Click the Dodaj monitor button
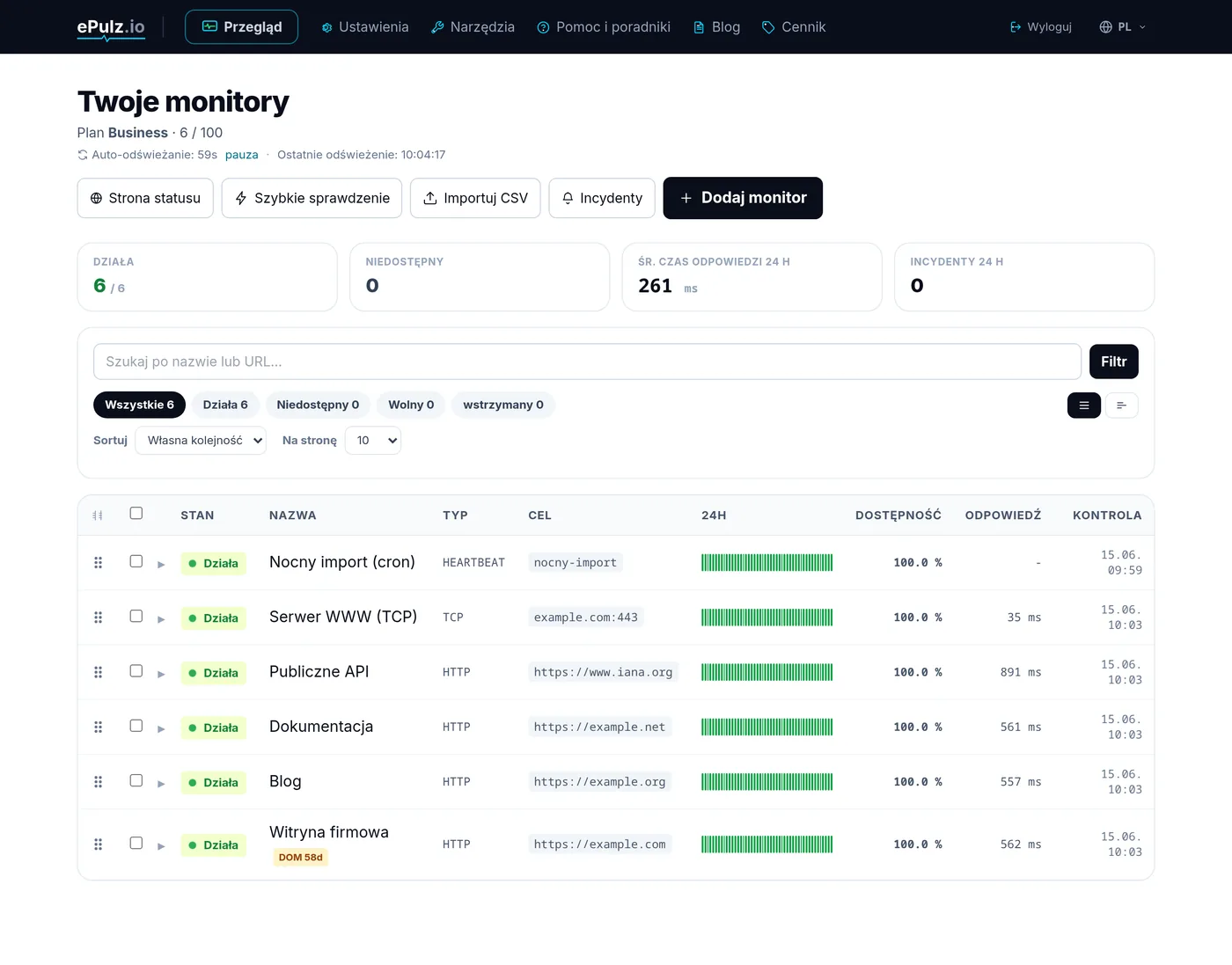The height and width of the screenshot is (965, 1232). (743, 198)
